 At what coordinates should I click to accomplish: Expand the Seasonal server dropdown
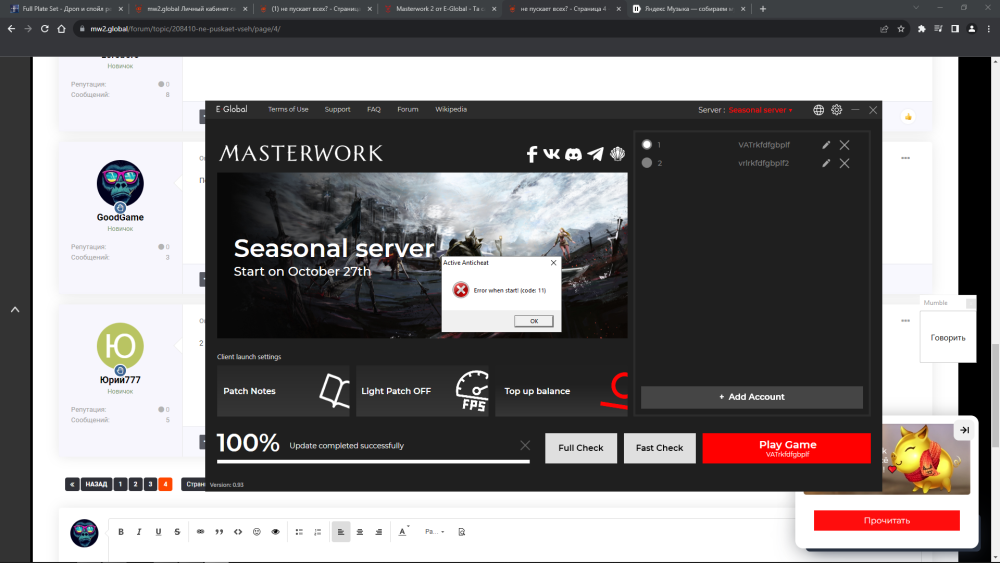[x=760, y=110]
